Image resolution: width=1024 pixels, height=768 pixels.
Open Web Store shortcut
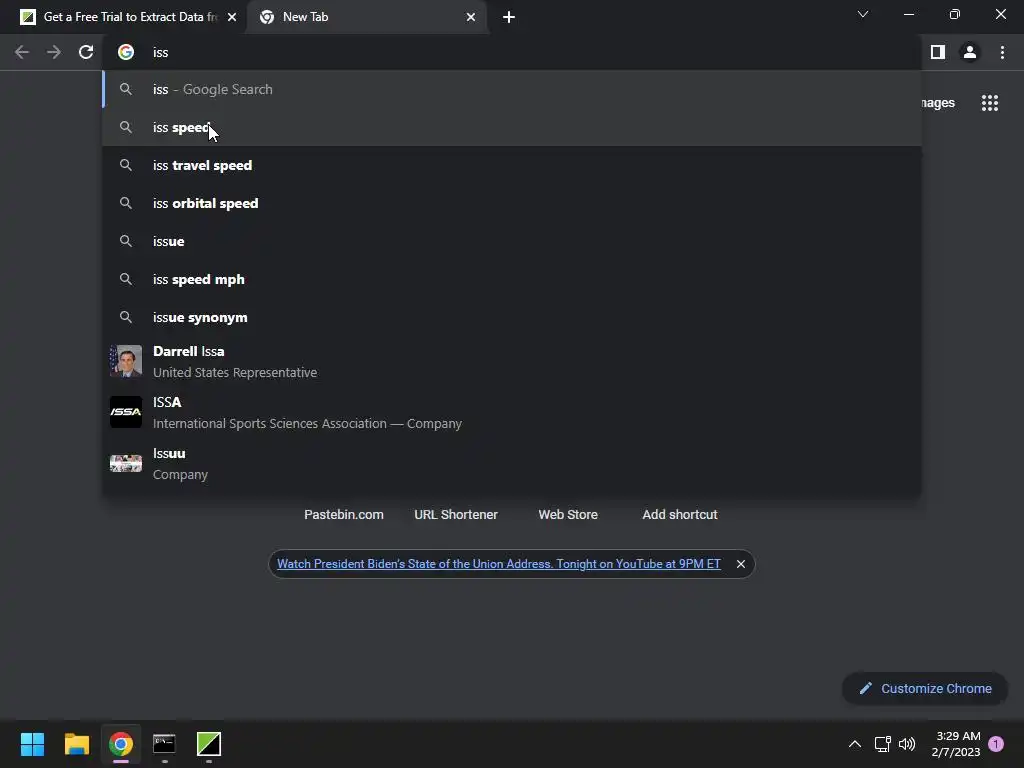(568, 515)
